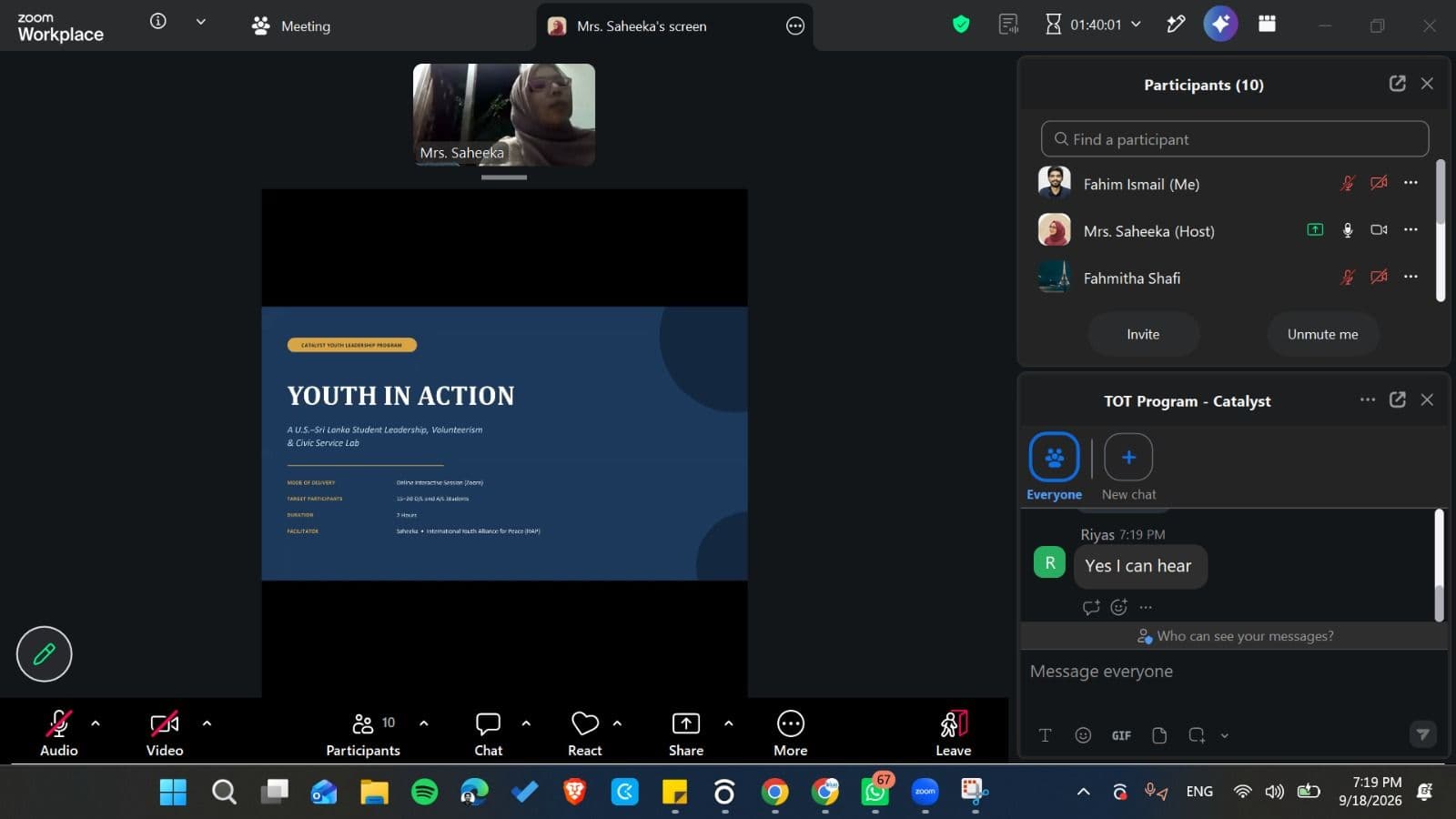The width and height of the screenshot is (1456, 819).
Task: Close the TOT Program chat panel
Action: [x=1427, y=399]
